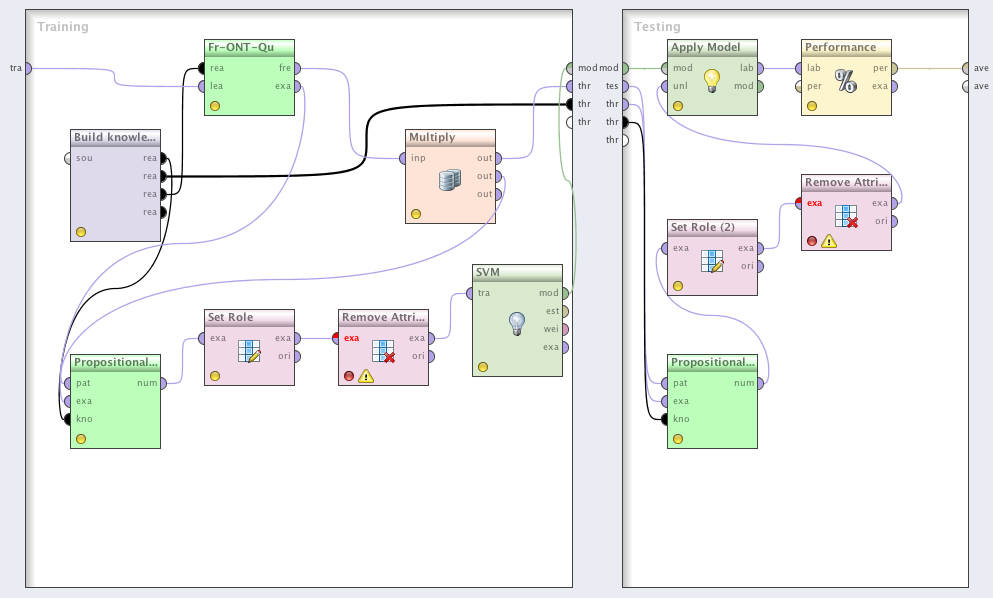Click the Multiply 'inp' input port
Viewport: 993px width, 598px height.
tap(403, 158)
